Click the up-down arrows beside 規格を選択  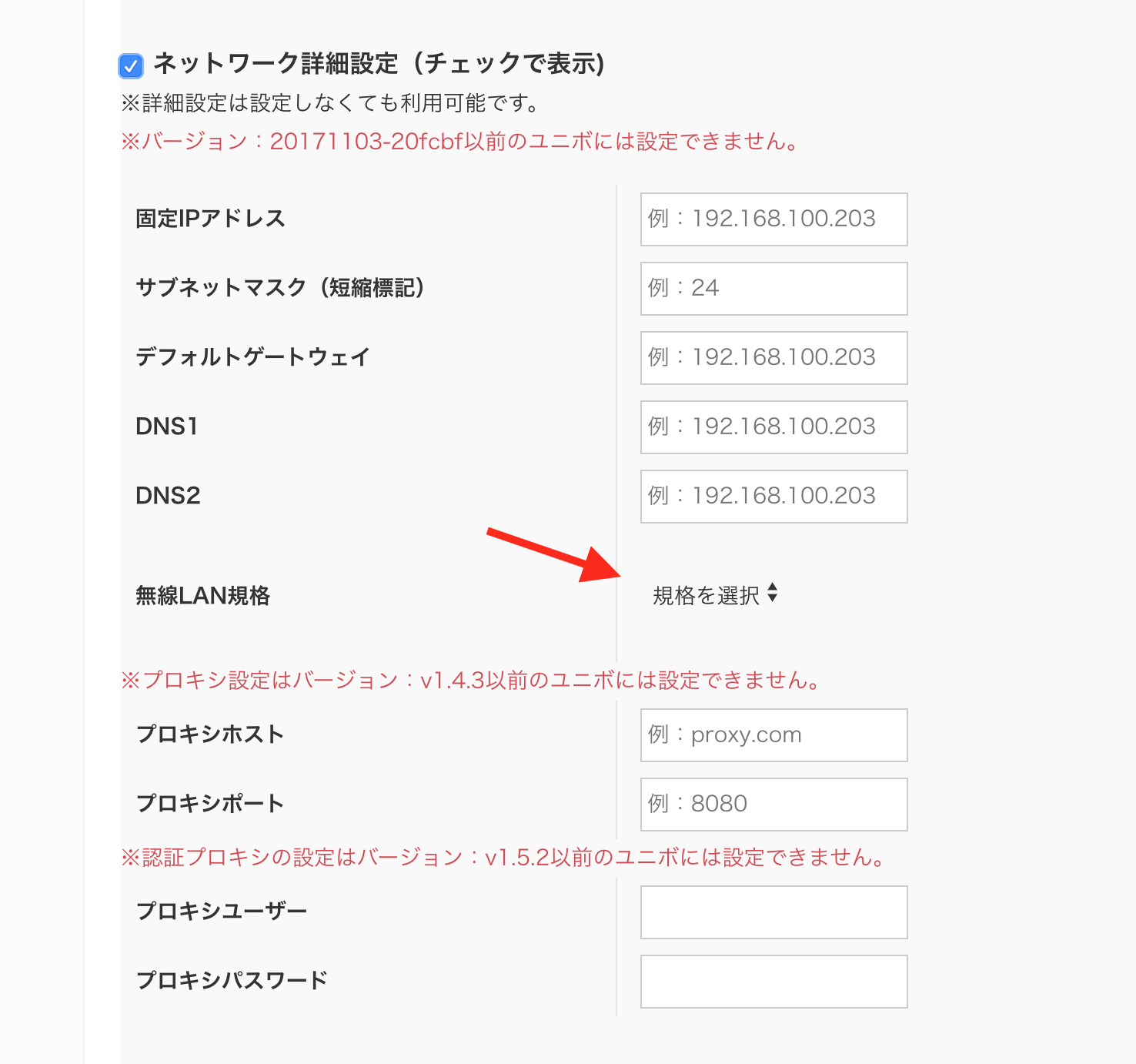coord(773,594)
